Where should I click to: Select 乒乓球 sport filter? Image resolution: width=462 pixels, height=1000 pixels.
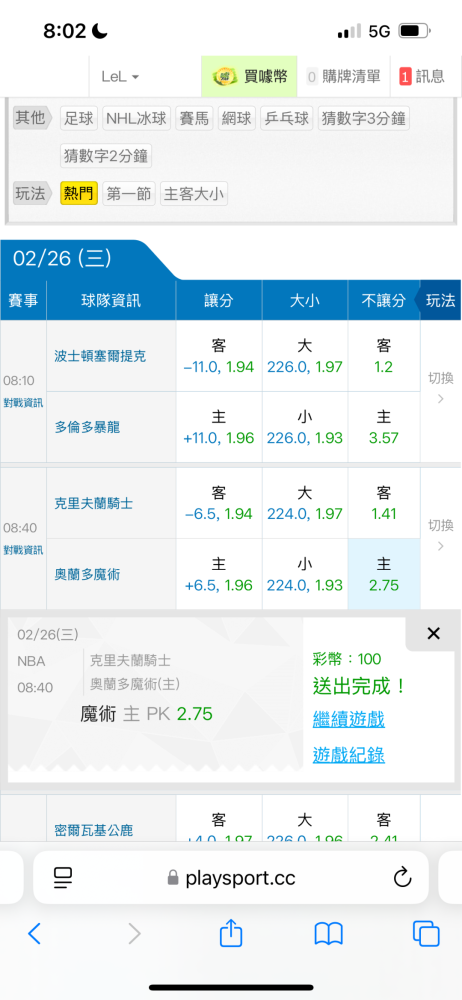coord(287,118)
